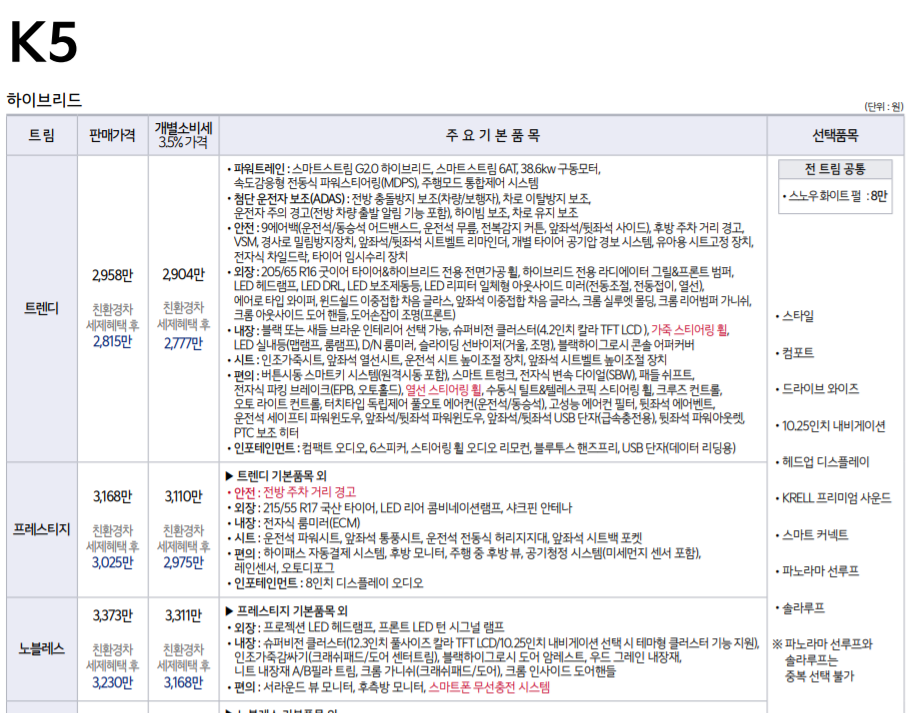Select the 노블레스 trim cell

click(x=41, y=648)
